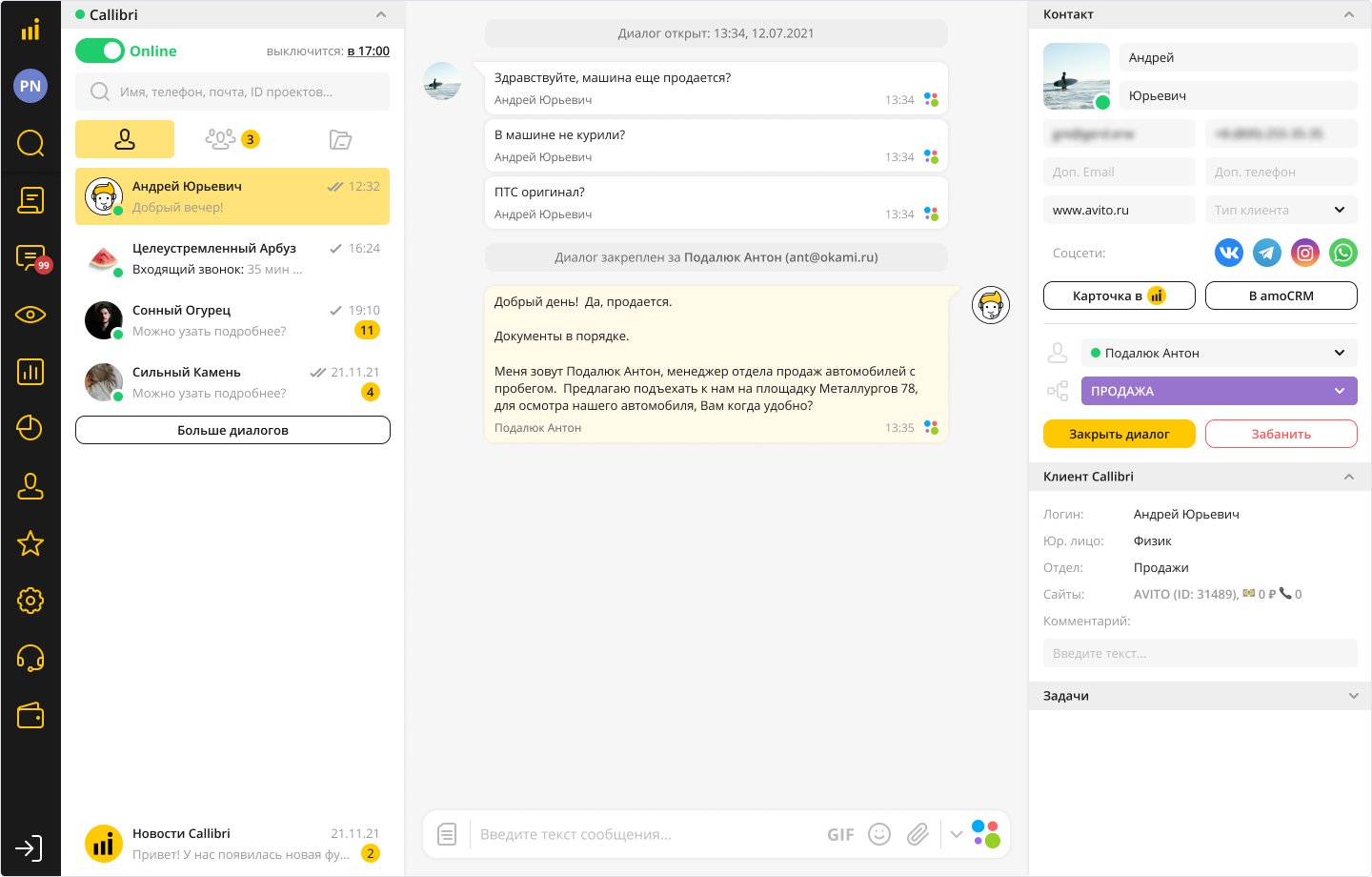Open the Instagram contact icon
The width and height of the screenshot is (1372, 877).
click(1304, 253)
